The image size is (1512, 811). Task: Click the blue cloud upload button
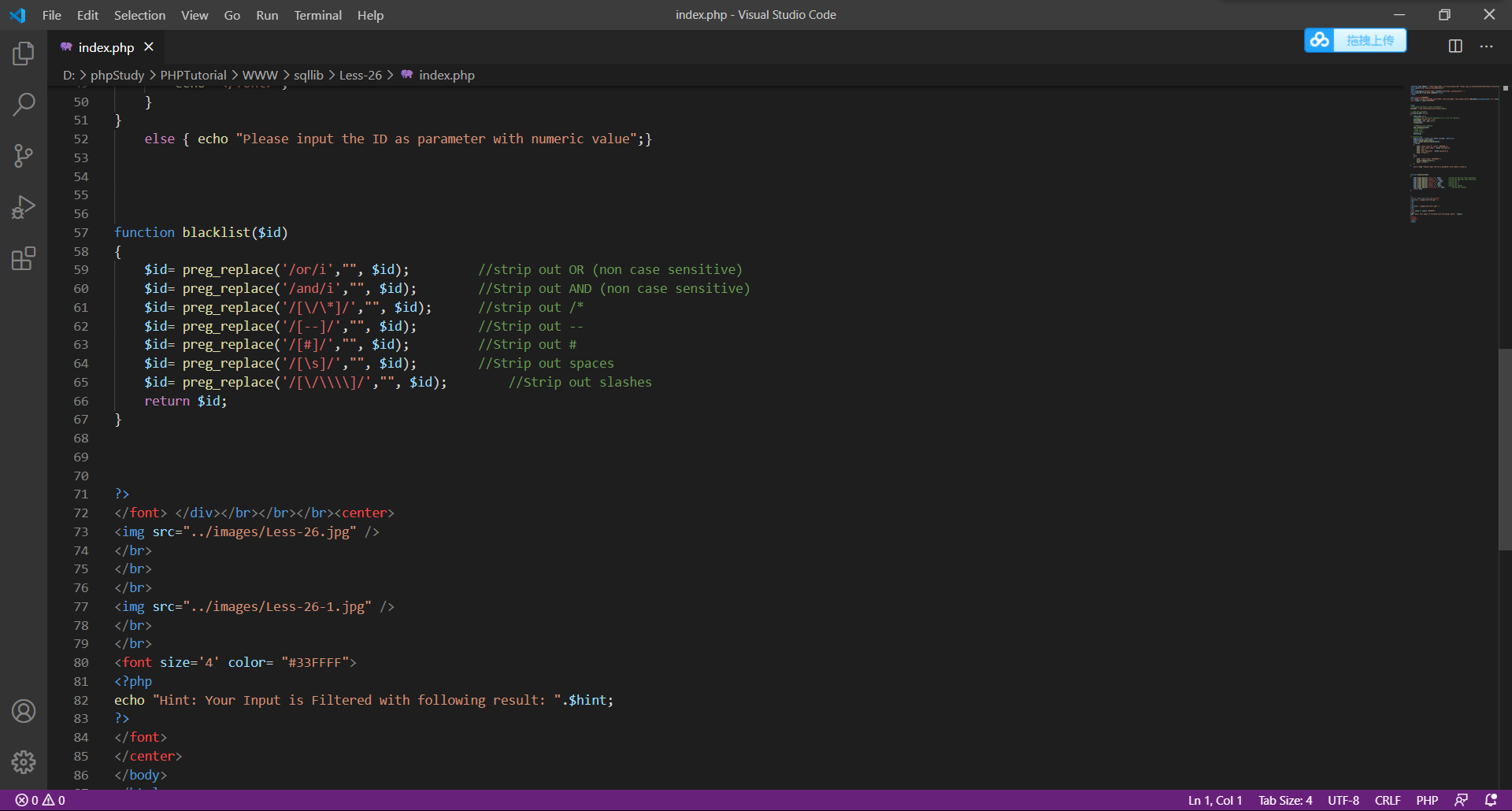(x=1355, y=40)
